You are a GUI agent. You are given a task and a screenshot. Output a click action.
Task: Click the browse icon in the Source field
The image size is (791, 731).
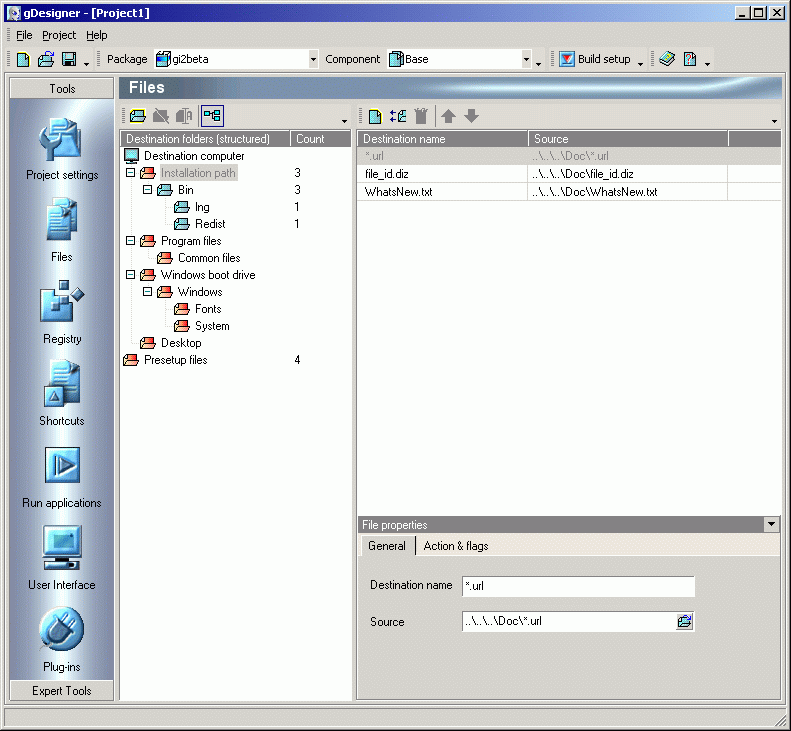pos(684,621)
